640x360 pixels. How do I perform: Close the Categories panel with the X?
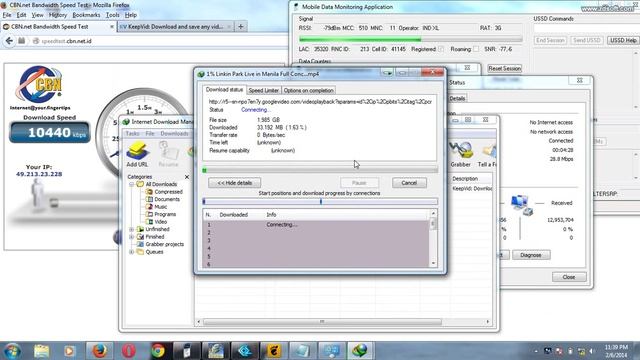click(x=187, y=177)
